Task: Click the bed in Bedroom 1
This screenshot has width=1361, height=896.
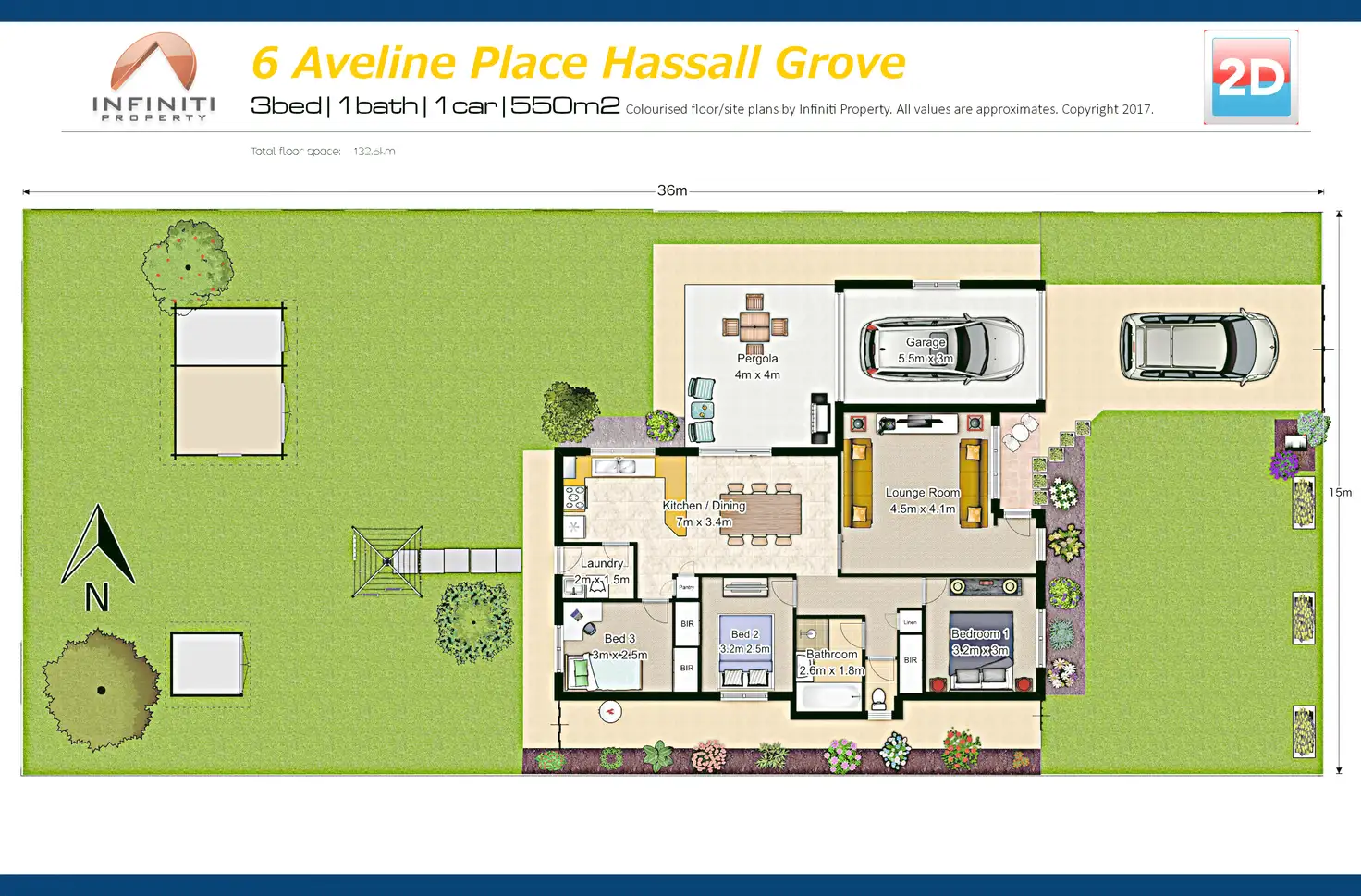Action: [x=980, y=648]
